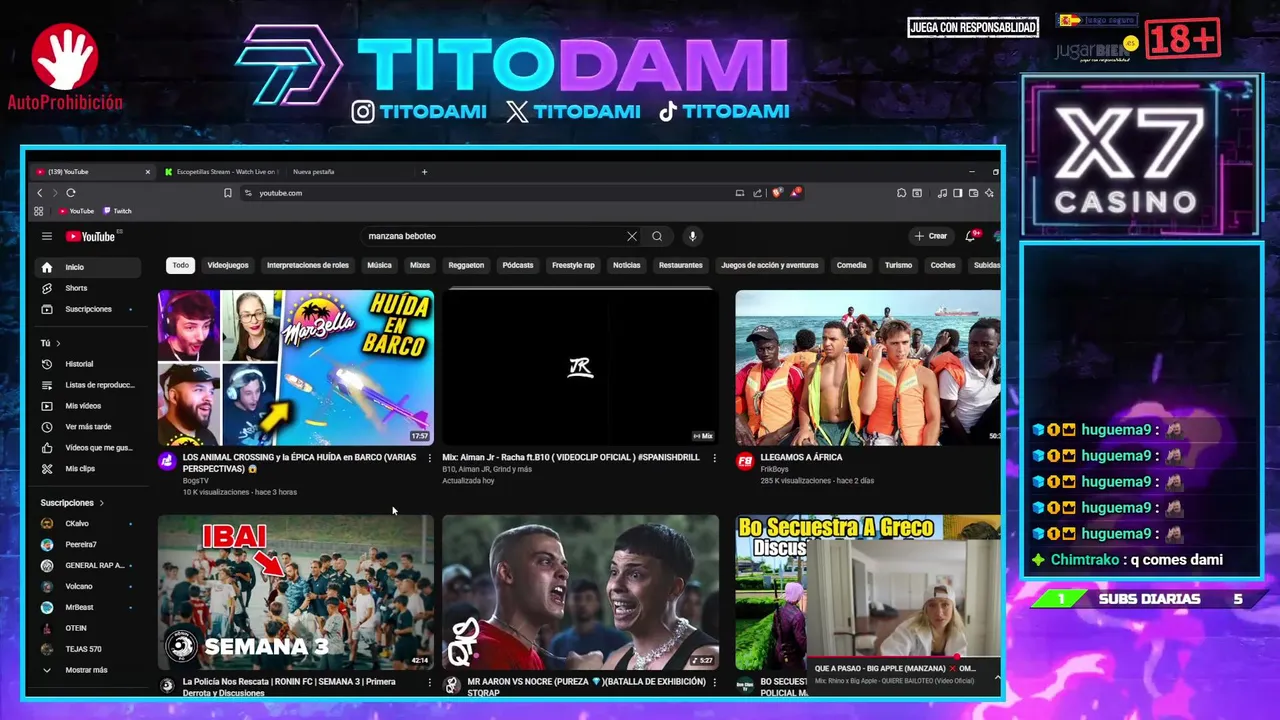Viewport: 1280px width, 720px height.
Task: Open a new browser tab with plus
Action: pos(424,172)
